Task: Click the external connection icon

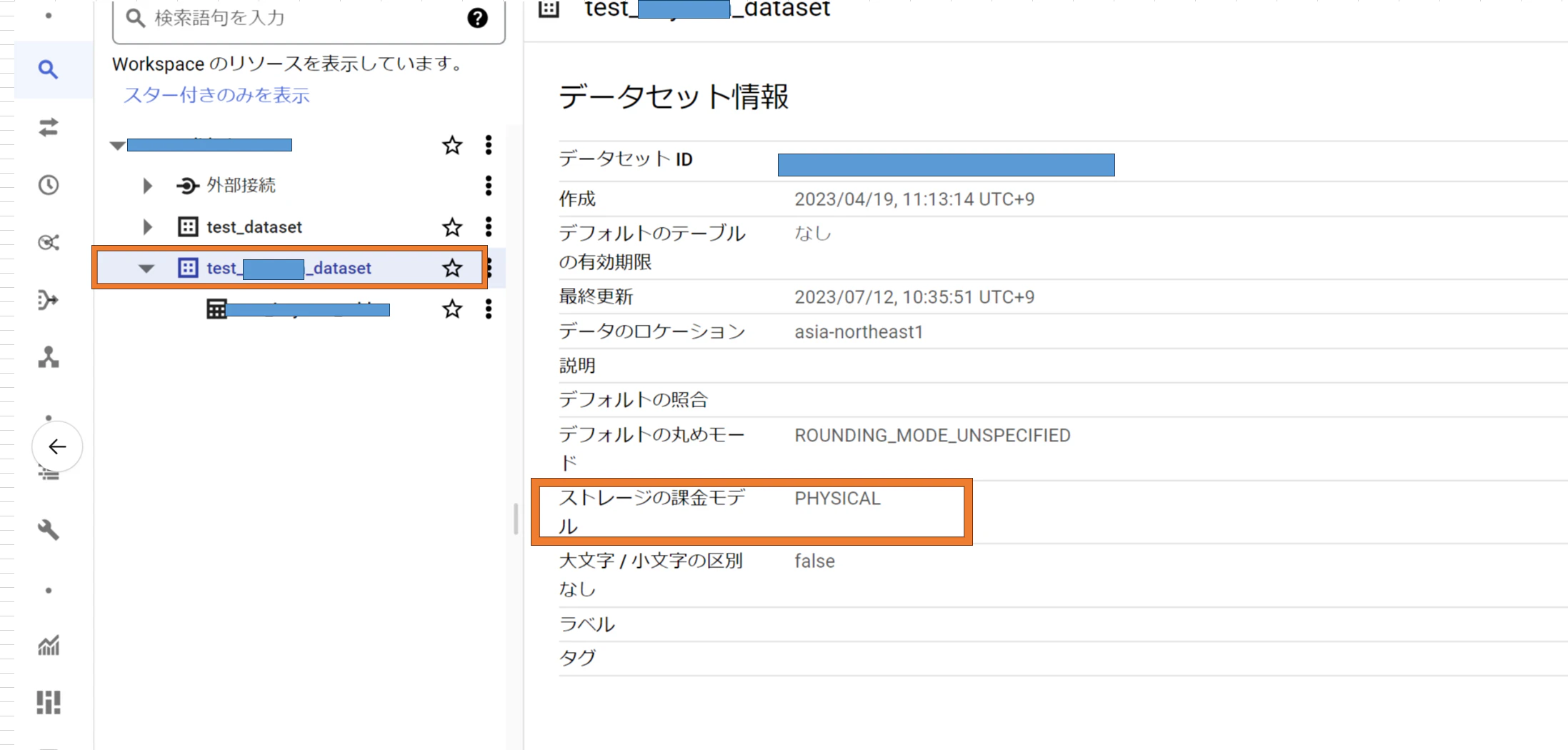Action: pos(187,186)
